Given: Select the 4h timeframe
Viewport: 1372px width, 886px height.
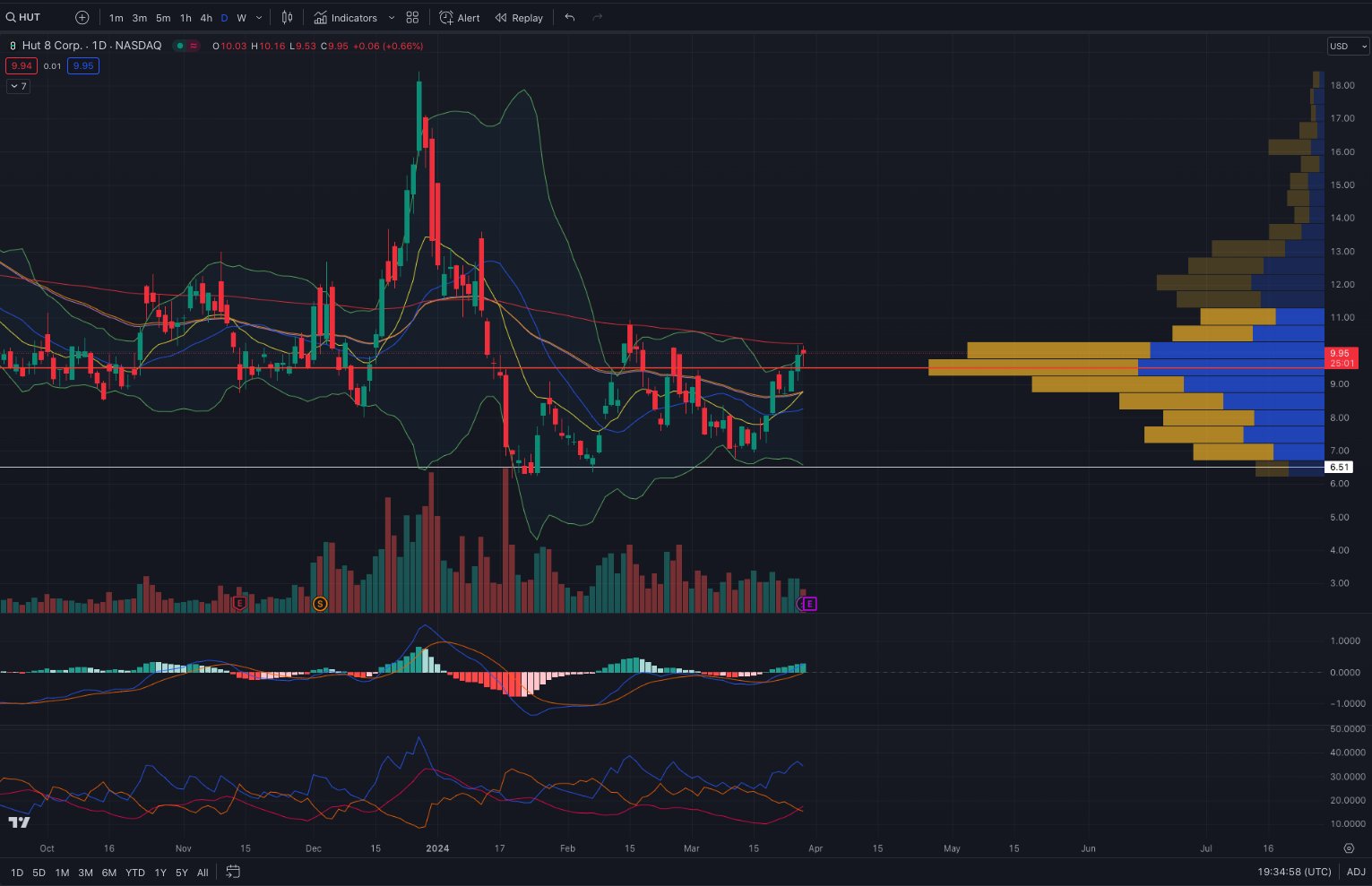Looking at the screenshot, I should tap(206, 17).
